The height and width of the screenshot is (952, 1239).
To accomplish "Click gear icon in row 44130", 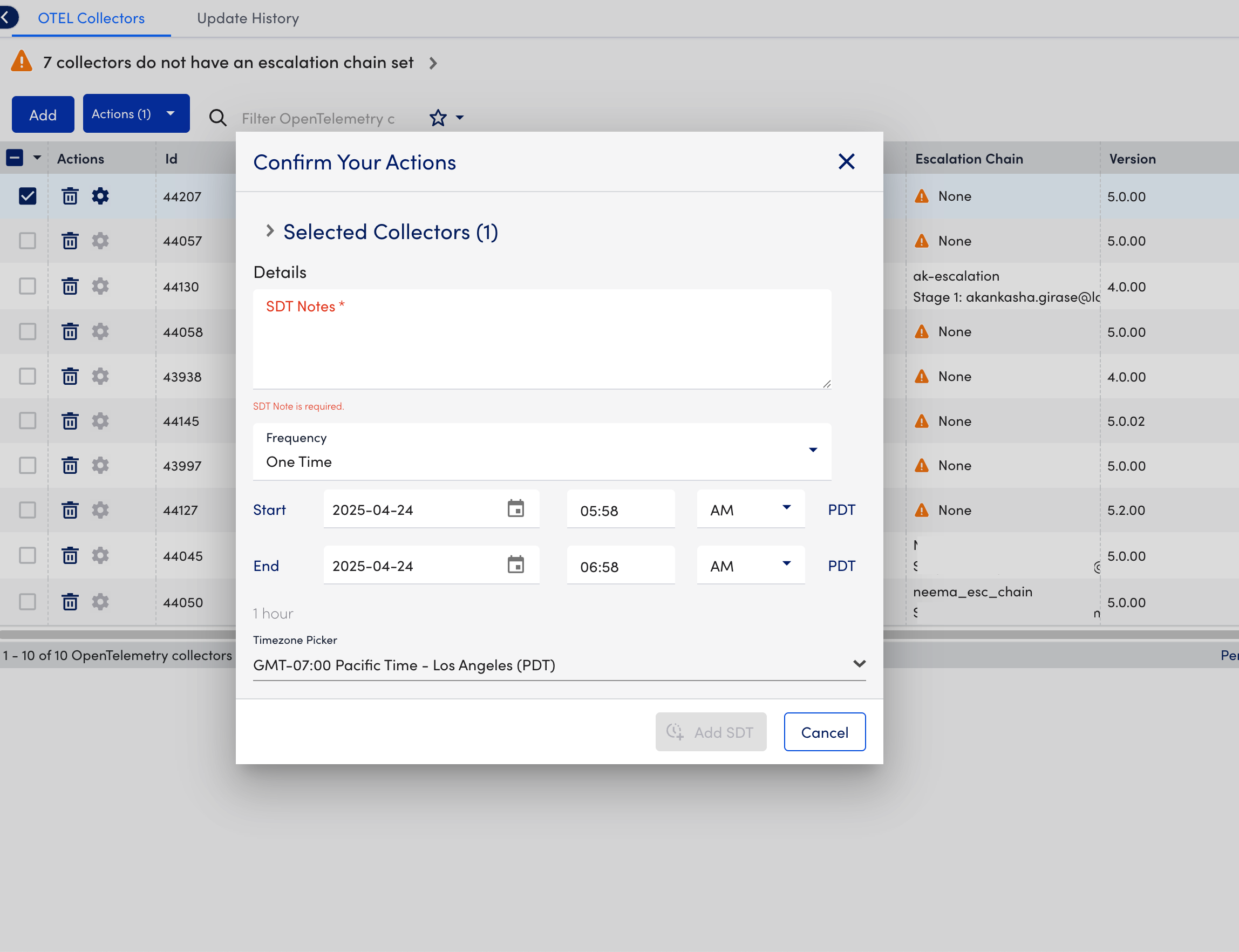I will click(x=100, y=286).
